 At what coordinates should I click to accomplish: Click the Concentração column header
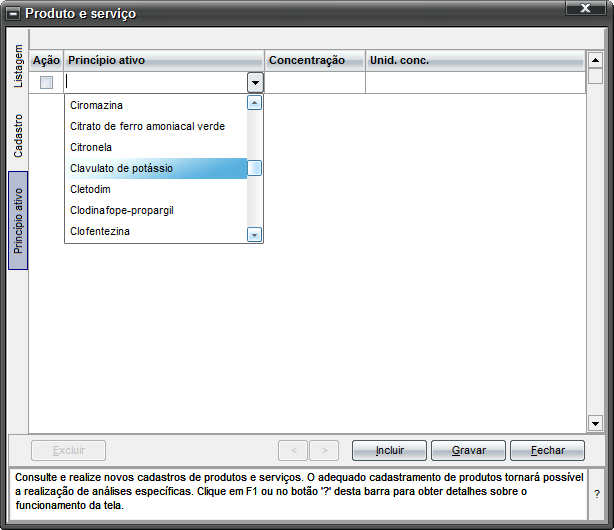click(315, 60)
